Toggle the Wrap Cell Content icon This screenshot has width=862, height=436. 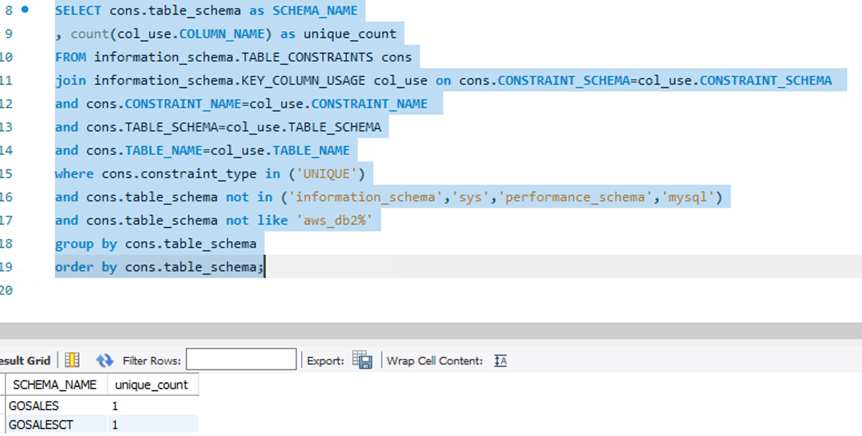point(500,360)
